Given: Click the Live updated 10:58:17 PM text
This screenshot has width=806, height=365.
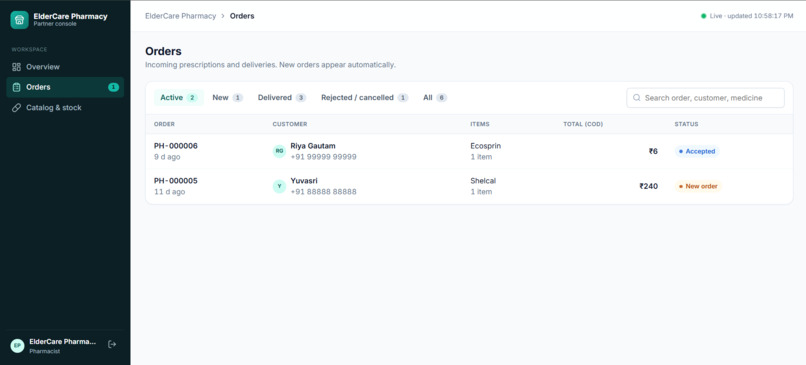Looking at the screenshot, I should (x=752, y=16).
